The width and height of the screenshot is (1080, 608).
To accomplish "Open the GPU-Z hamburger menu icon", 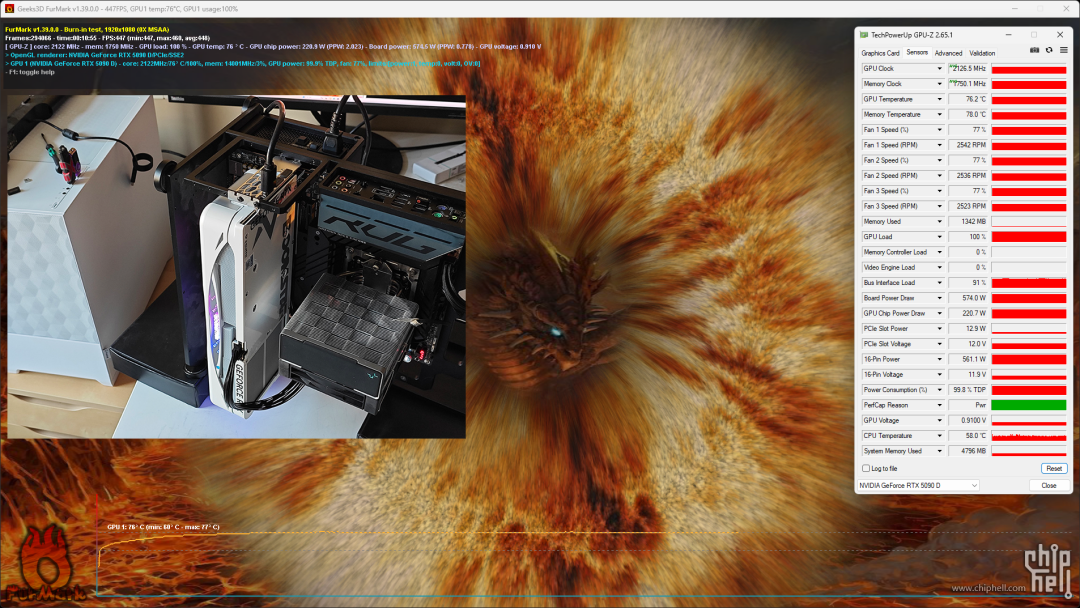I will pyautogui.click(x=1063, y=50).
